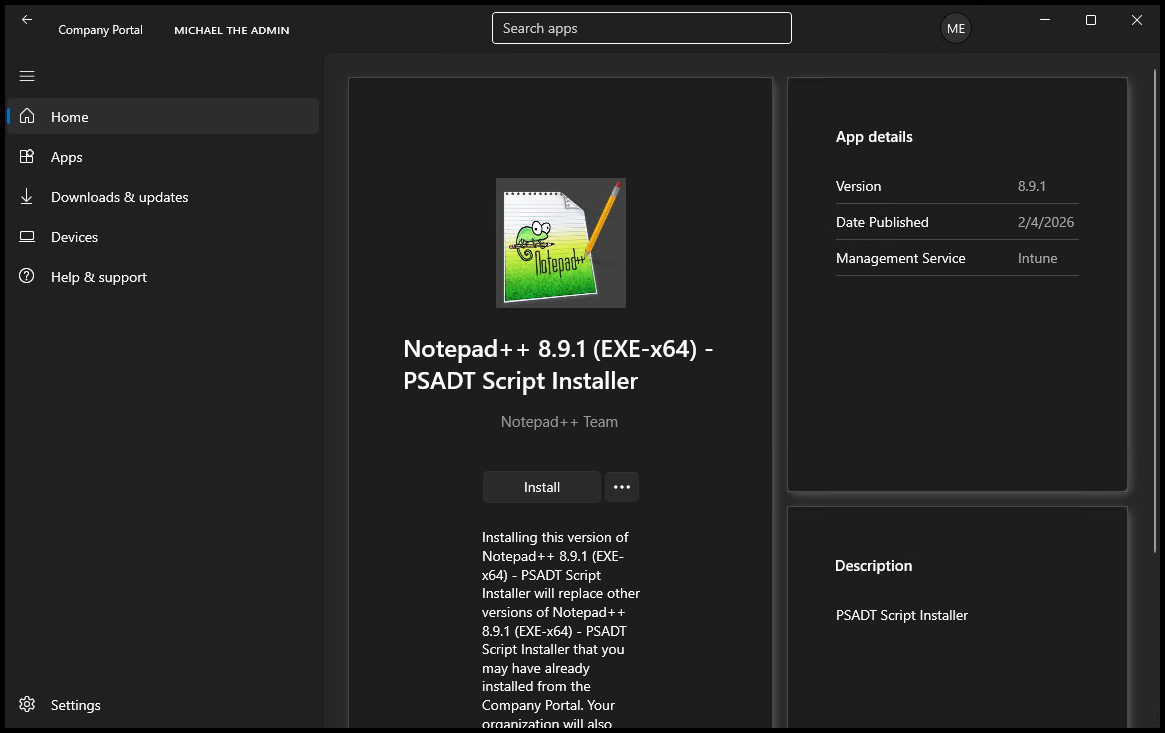Screen dimensions: 1165x733
Task: Select Apps from the navigation menu
Action: 66,157
